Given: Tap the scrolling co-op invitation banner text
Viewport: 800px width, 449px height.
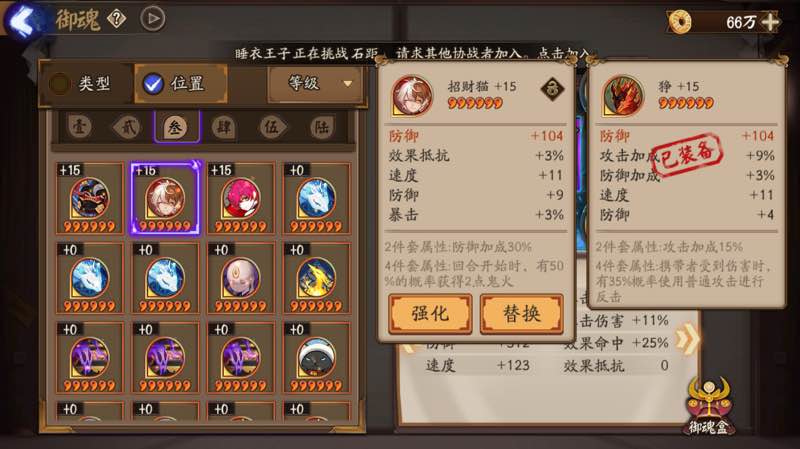Looking at the screenshot, I should tap(411, 53).
